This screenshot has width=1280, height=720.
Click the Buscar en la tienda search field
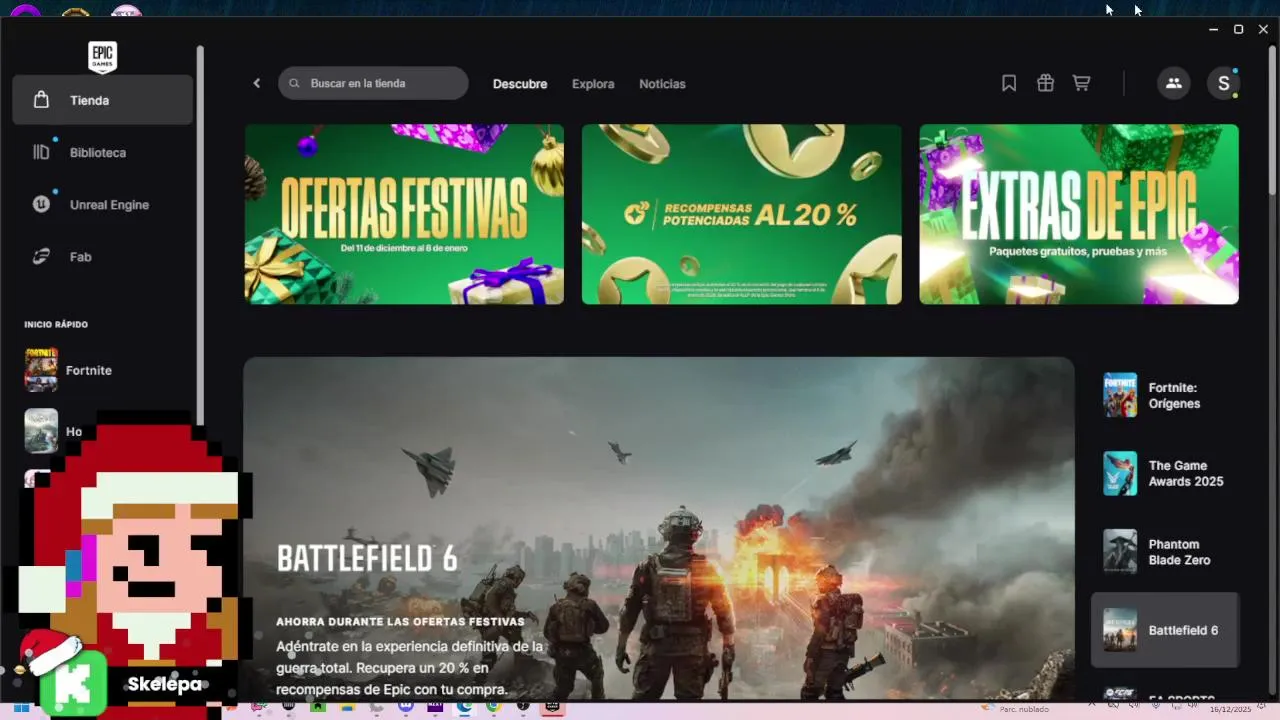(x=373, y=83)
